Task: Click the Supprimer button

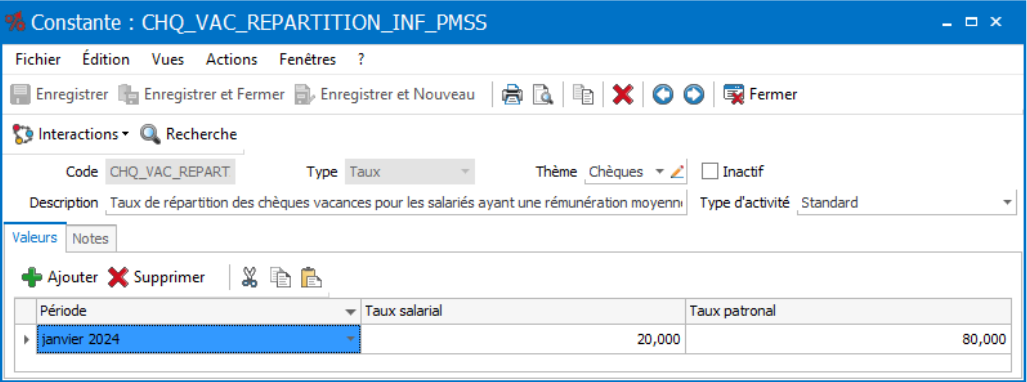Action: pyautogui.click(x=157, y=277)
